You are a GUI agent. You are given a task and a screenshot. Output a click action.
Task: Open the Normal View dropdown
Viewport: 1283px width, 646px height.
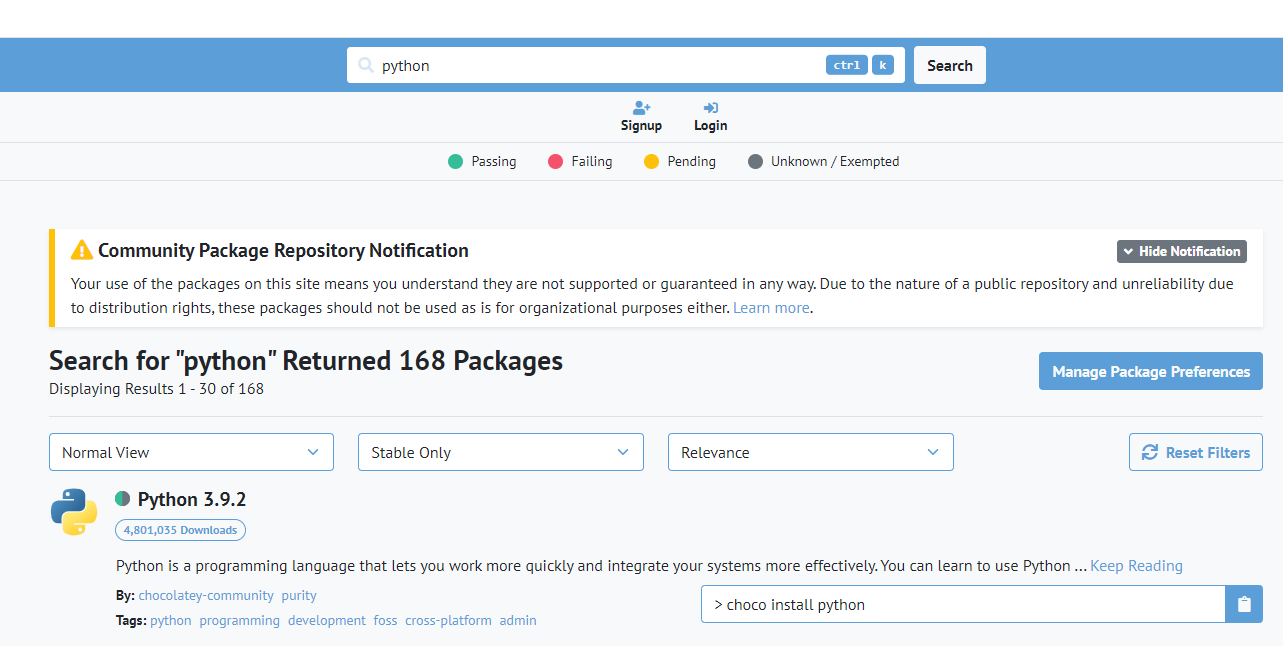(191, 452)
